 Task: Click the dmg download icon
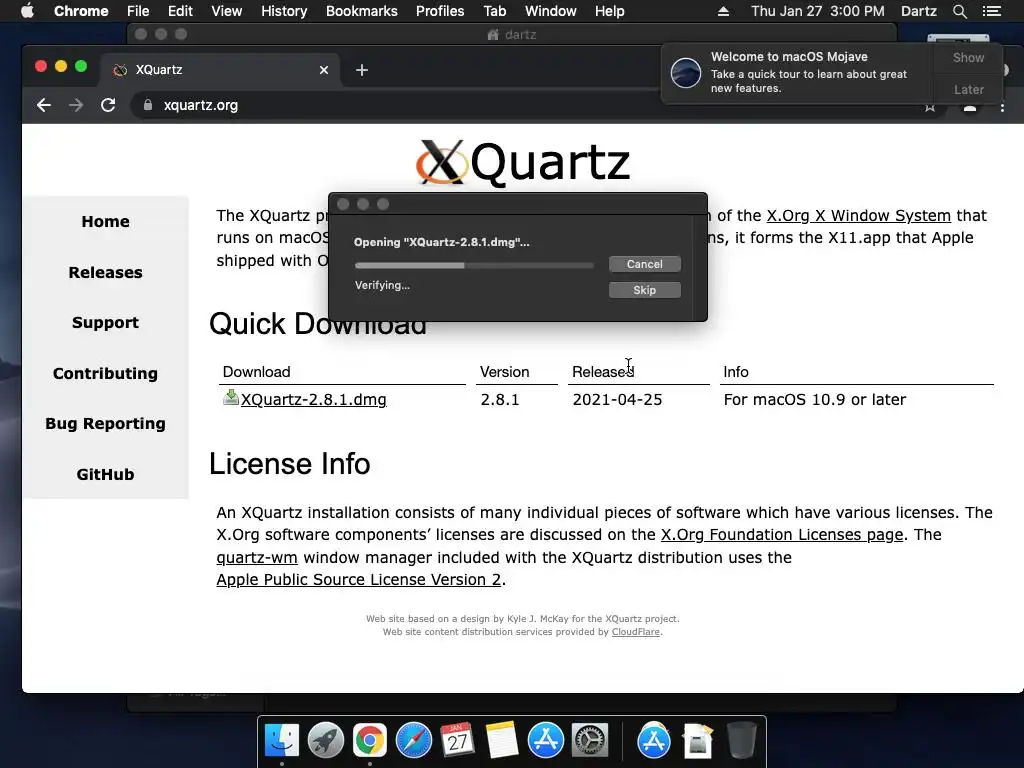tap(231, 398)
